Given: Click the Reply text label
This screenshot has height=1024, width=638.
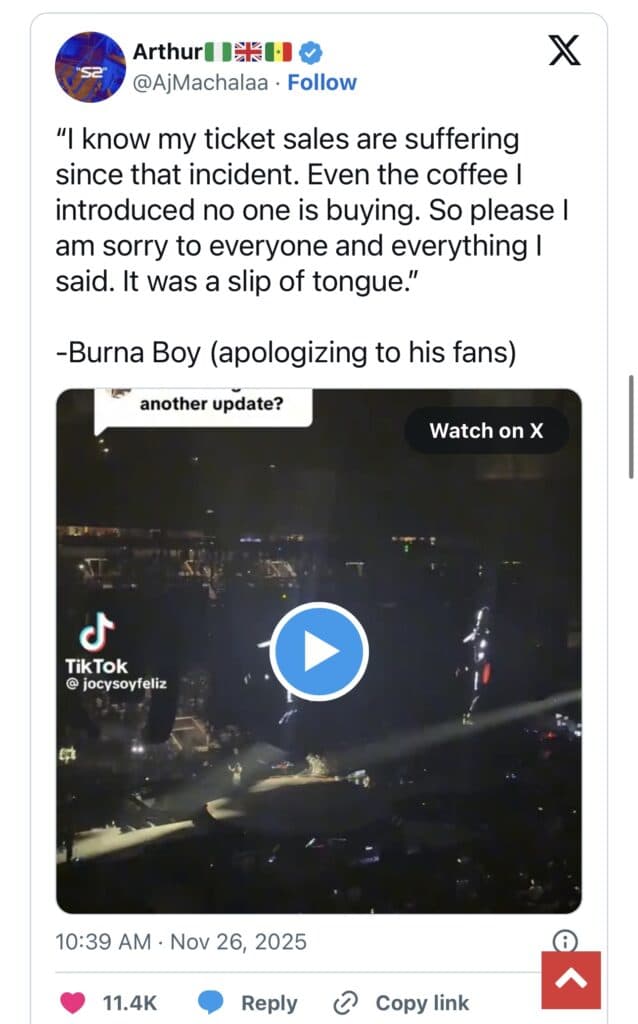Looking at the screenshot, I should [269, 1003].
